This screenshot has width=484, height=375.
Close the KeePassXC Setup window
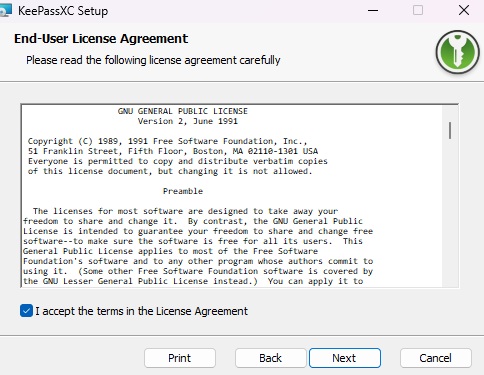[464, 10]
